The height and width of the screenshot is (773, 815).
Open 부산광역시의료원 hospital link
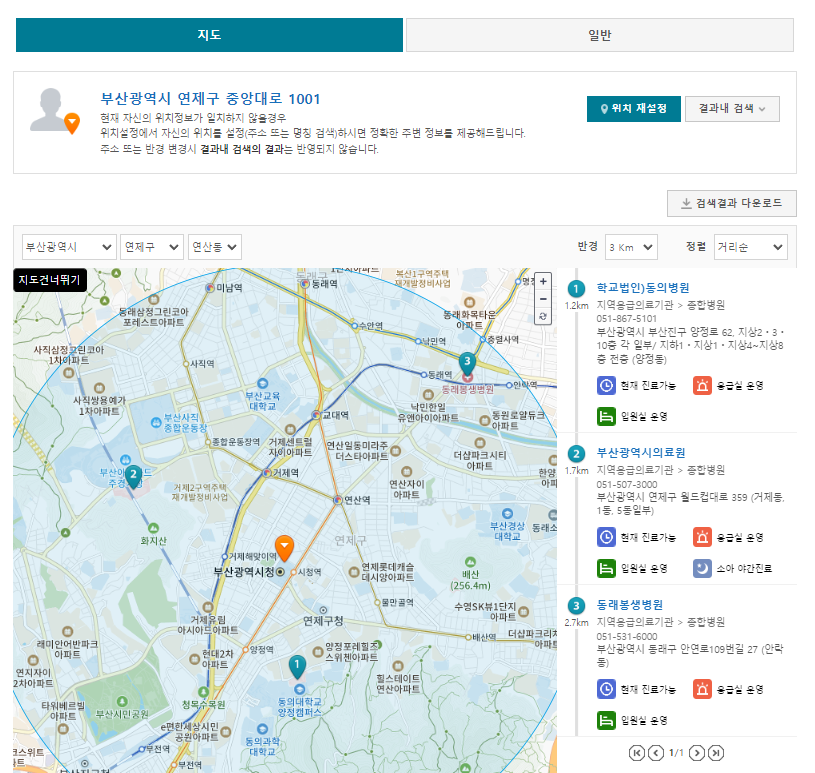click(x=640, y=453)
